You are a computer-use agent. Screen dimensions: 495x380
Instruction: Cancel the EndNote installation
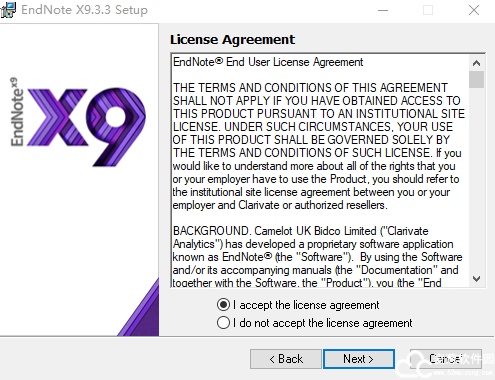point(446,359)
